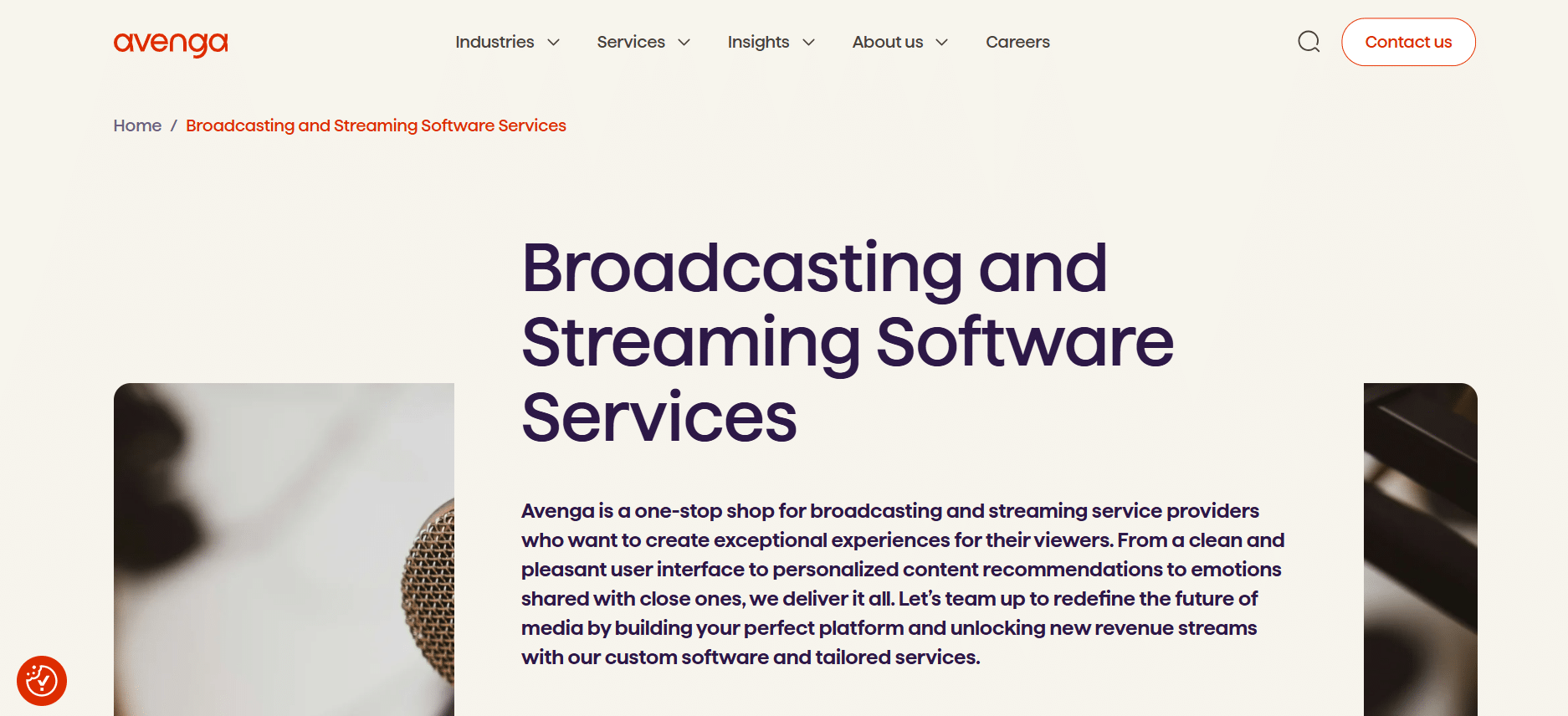The height and width of the screenshot is (716, 1568).
Task: Open the Services menu
Action: [x=631, y=42]
